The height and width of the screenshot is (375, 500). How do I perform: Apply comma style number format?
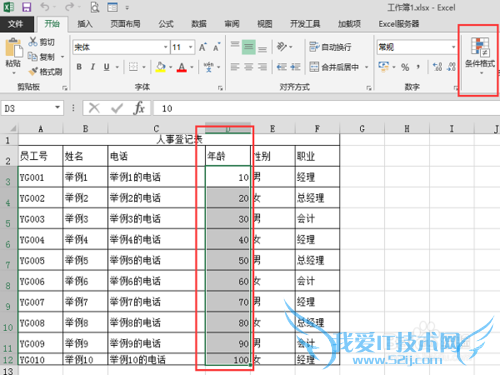point(418,67)
